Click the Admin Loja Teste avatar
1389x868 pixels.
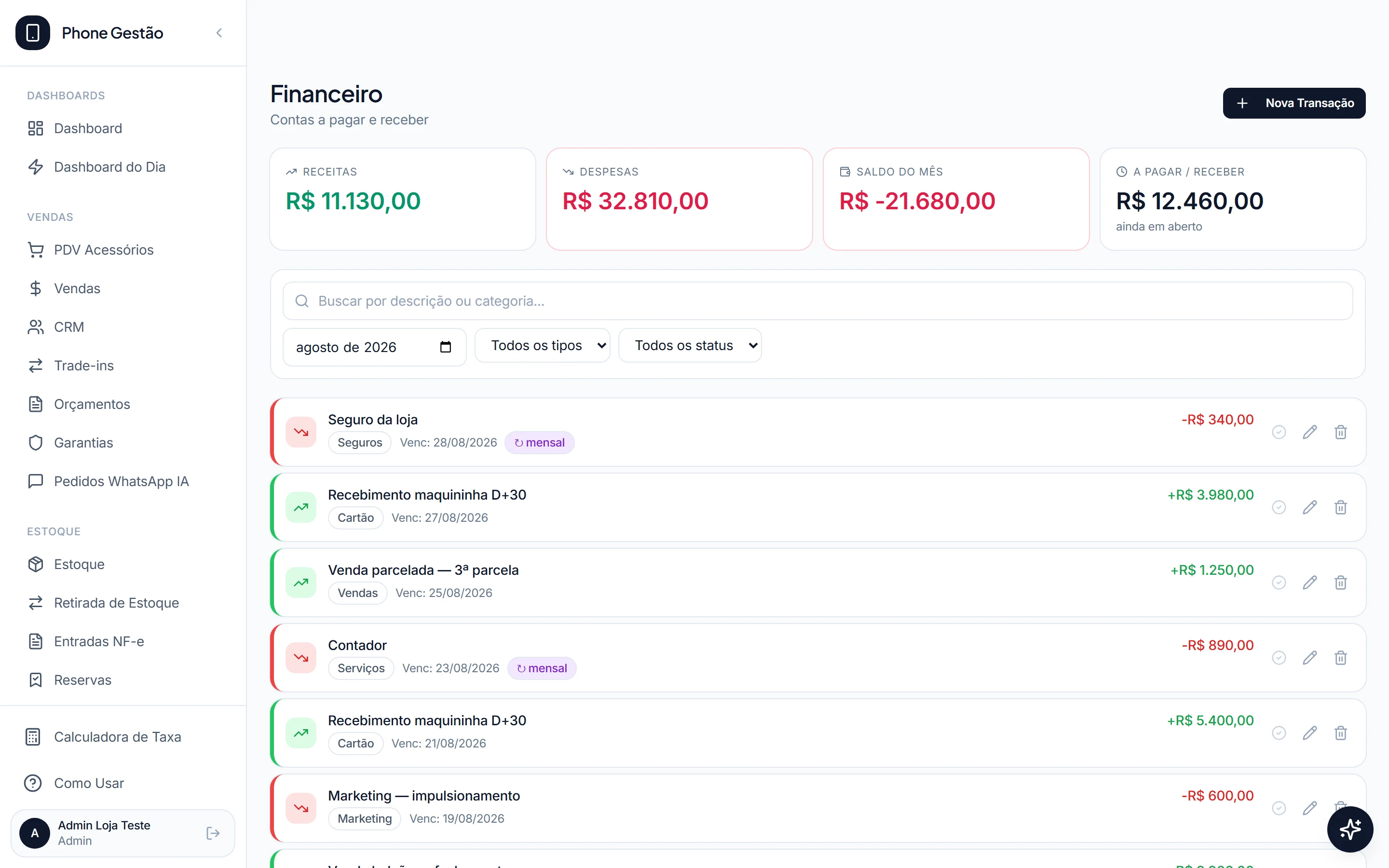tap(35, 833)
